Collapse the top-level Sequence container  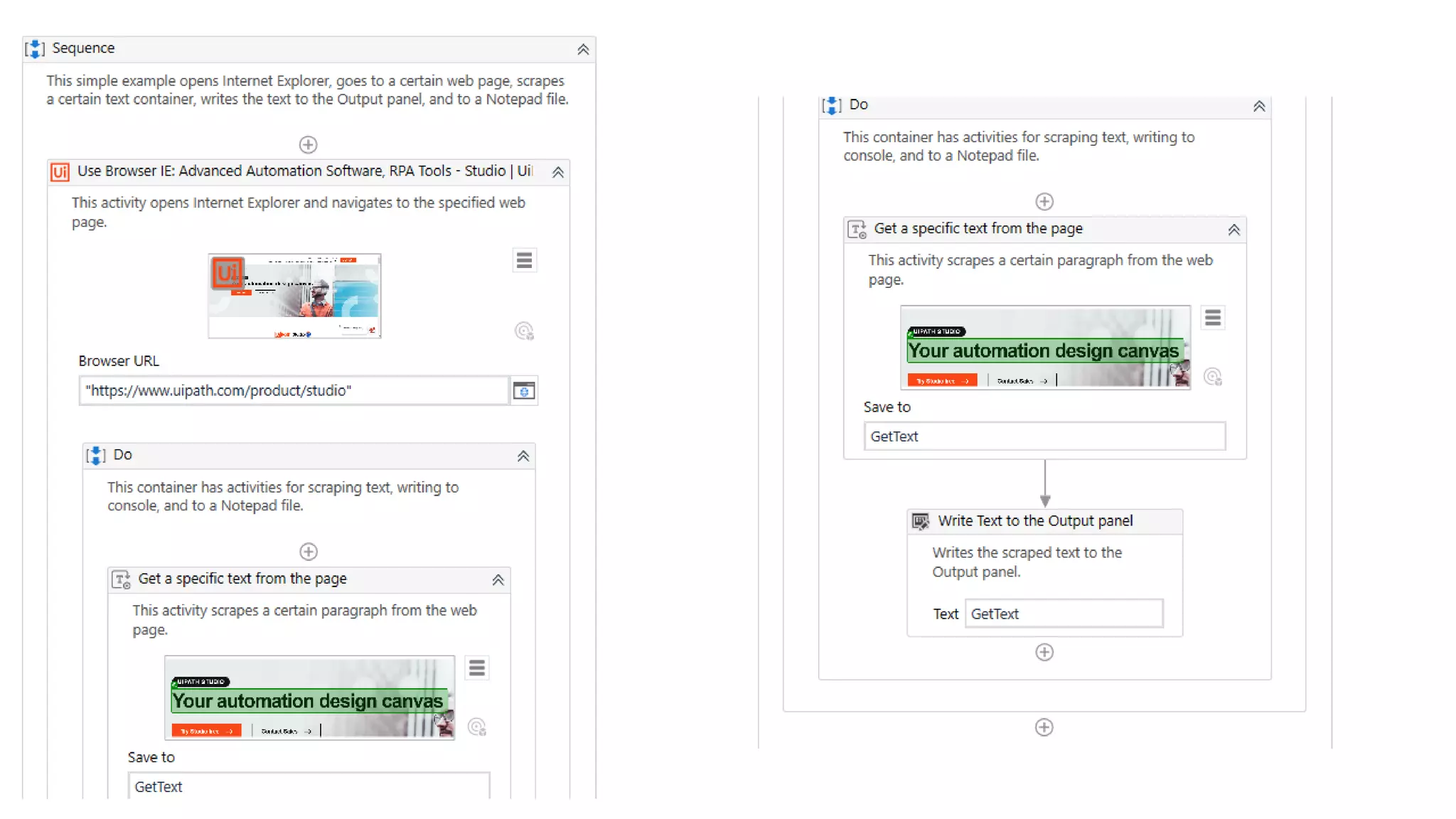coord(582,49)
